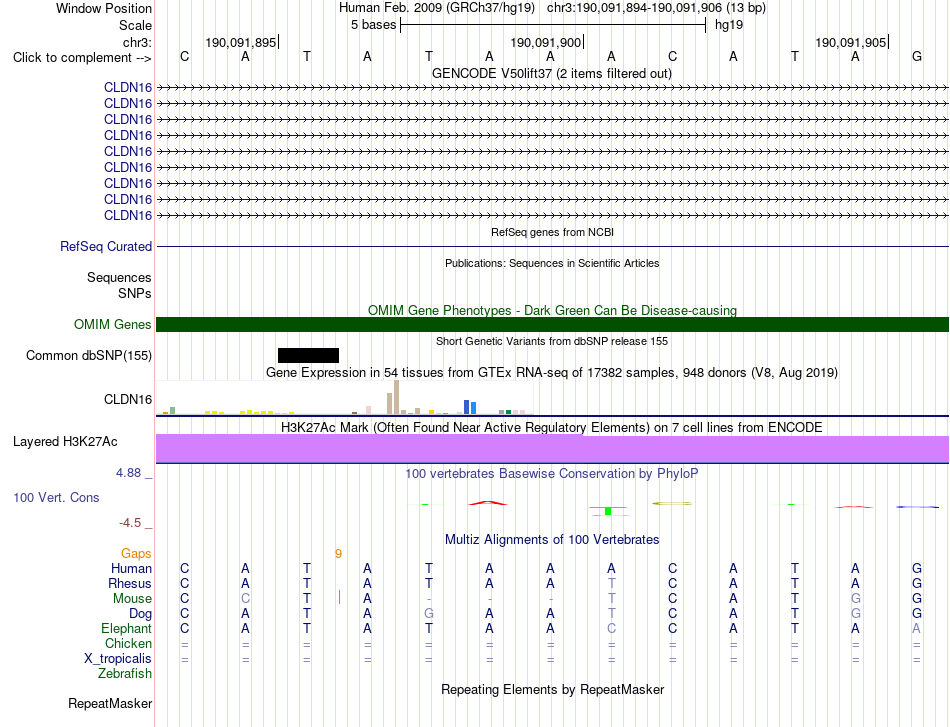Click the purple Layered H3K27Ac signal band

point(553,448)
